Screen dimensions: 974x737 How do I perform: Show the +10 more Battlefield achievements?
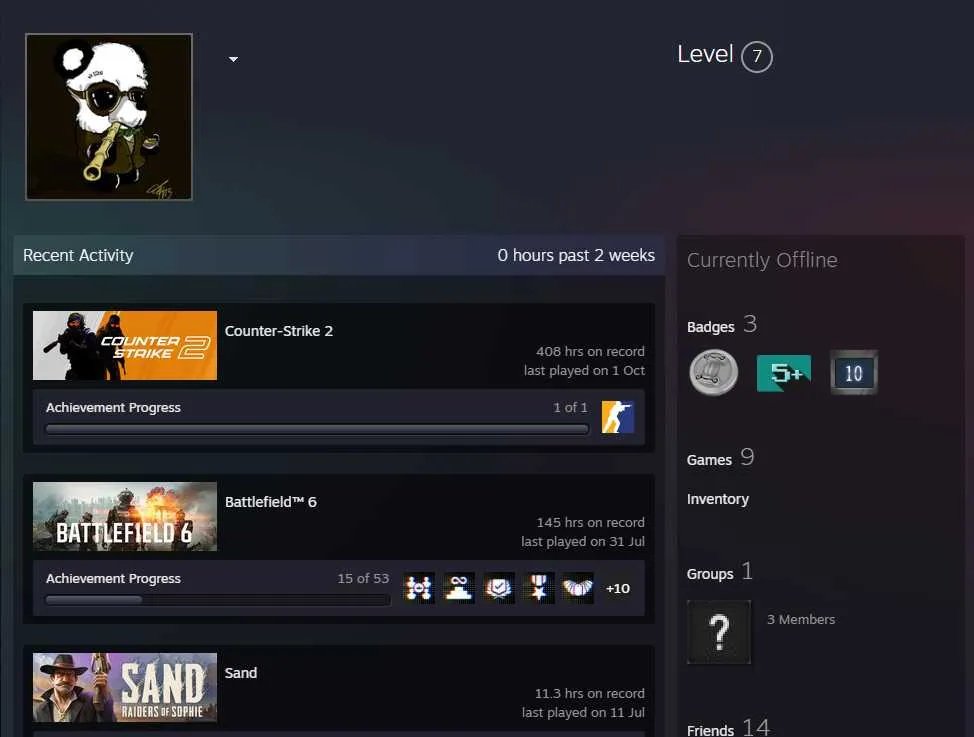pyautogui.click(x=618, y=588)
